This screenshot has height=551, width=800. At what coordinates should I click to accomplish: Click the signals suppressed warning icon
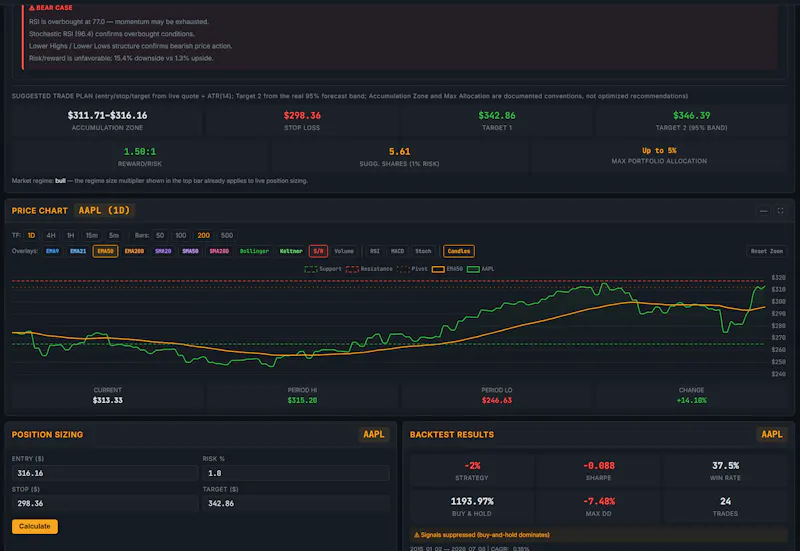(x=416, y=535)
